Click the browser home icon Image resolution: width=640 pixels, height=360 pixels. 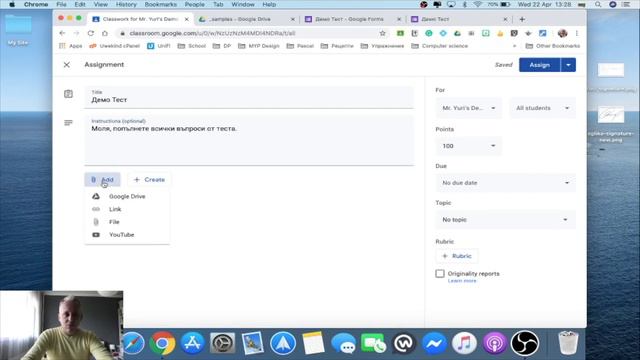pos(105,33)
